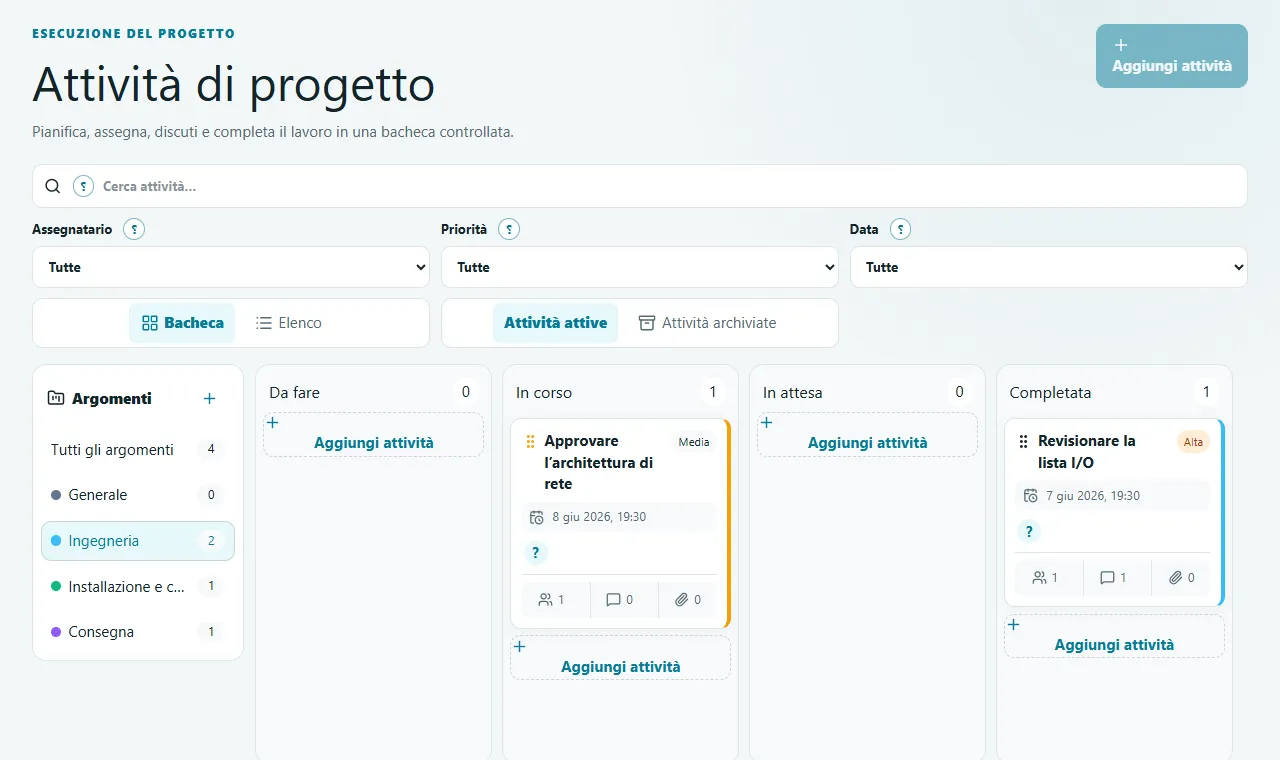
Task: Add activity in In attesa column
Action: pyautogui.click(x=868, y=435)
